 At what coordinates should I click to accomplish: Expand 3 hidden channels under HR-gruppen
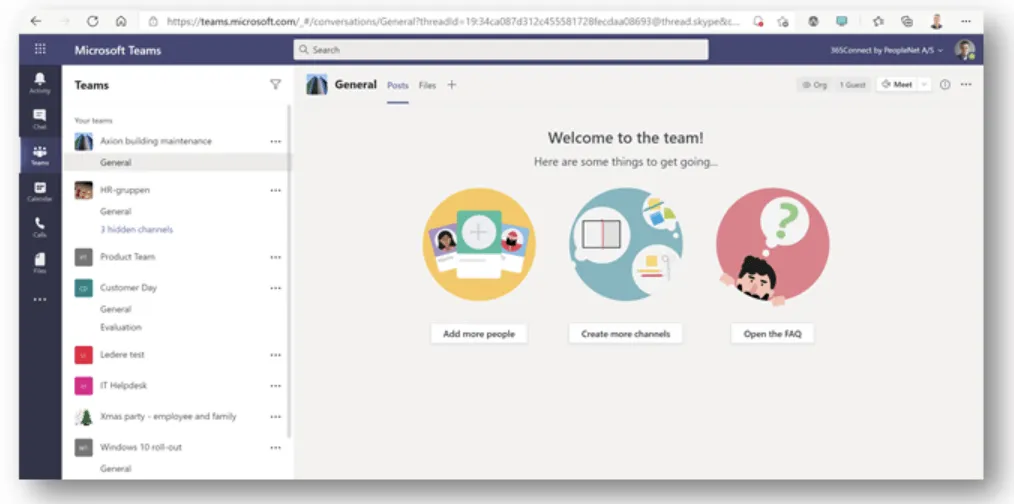point(136,230)
